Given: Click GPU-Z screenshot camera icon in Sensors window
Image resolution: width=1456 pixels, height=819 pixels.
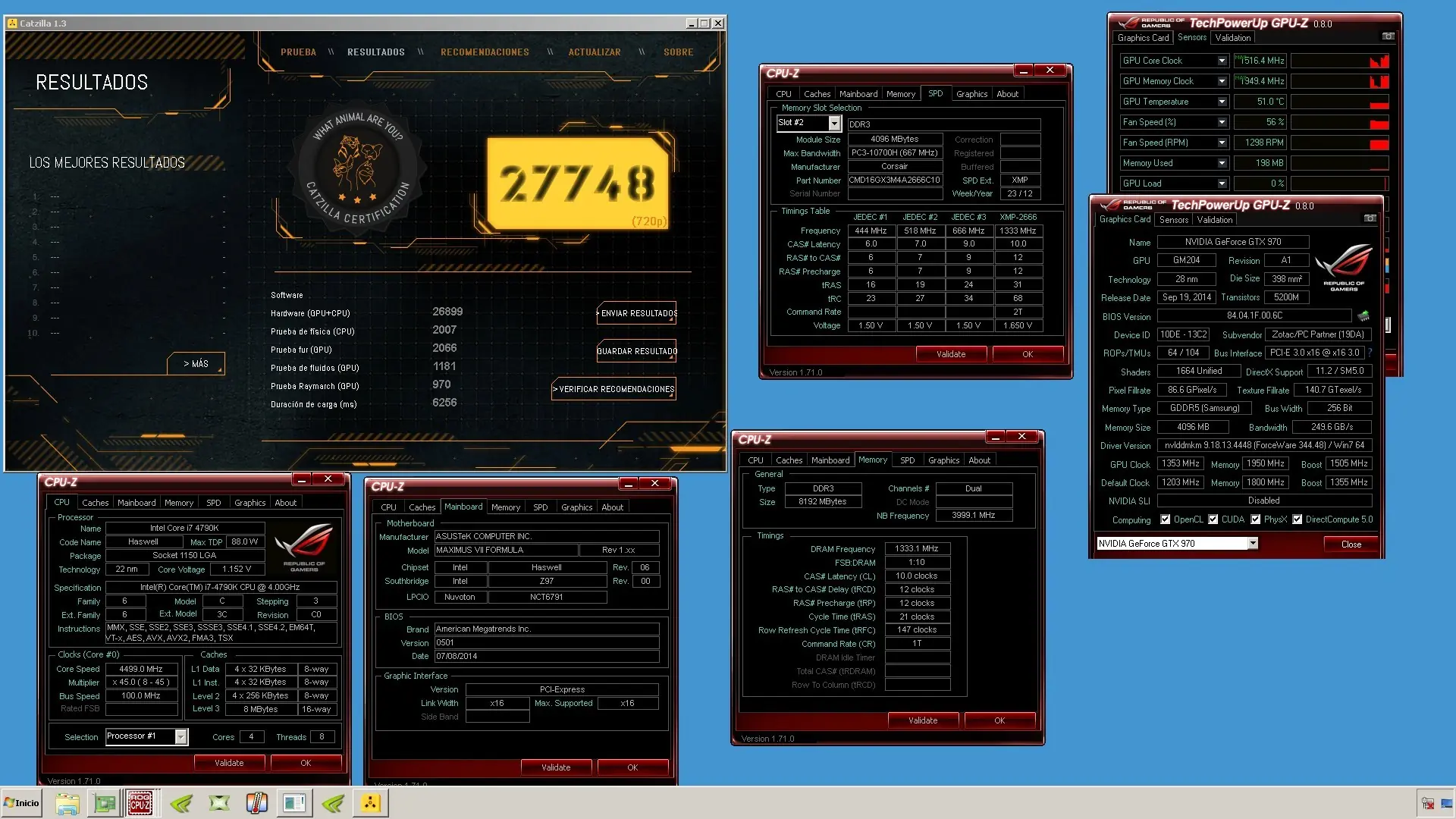Looking at the screenshot, I should [1388, 36].
